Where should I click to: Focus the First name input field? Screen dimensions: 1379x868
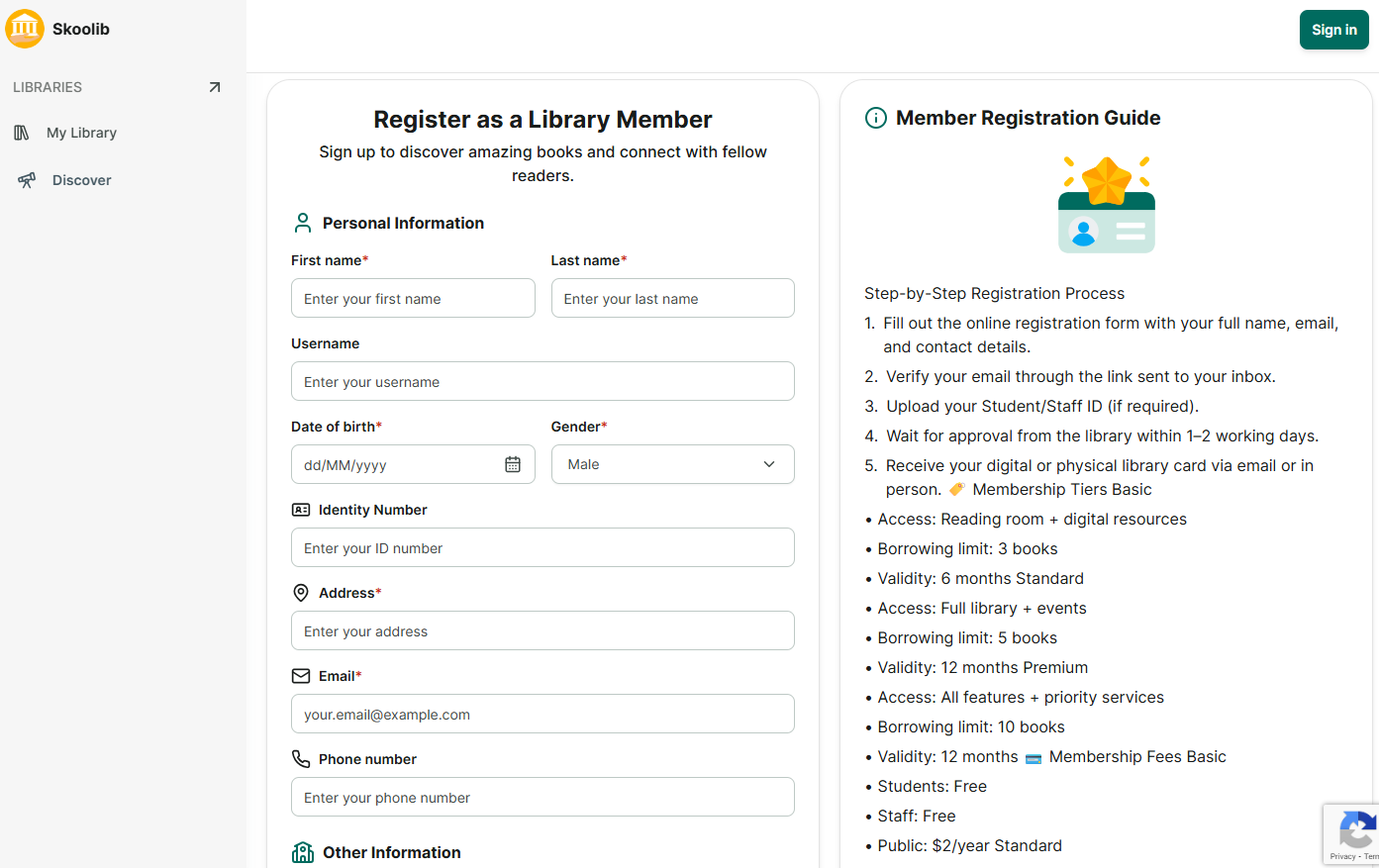pos(413,298)
